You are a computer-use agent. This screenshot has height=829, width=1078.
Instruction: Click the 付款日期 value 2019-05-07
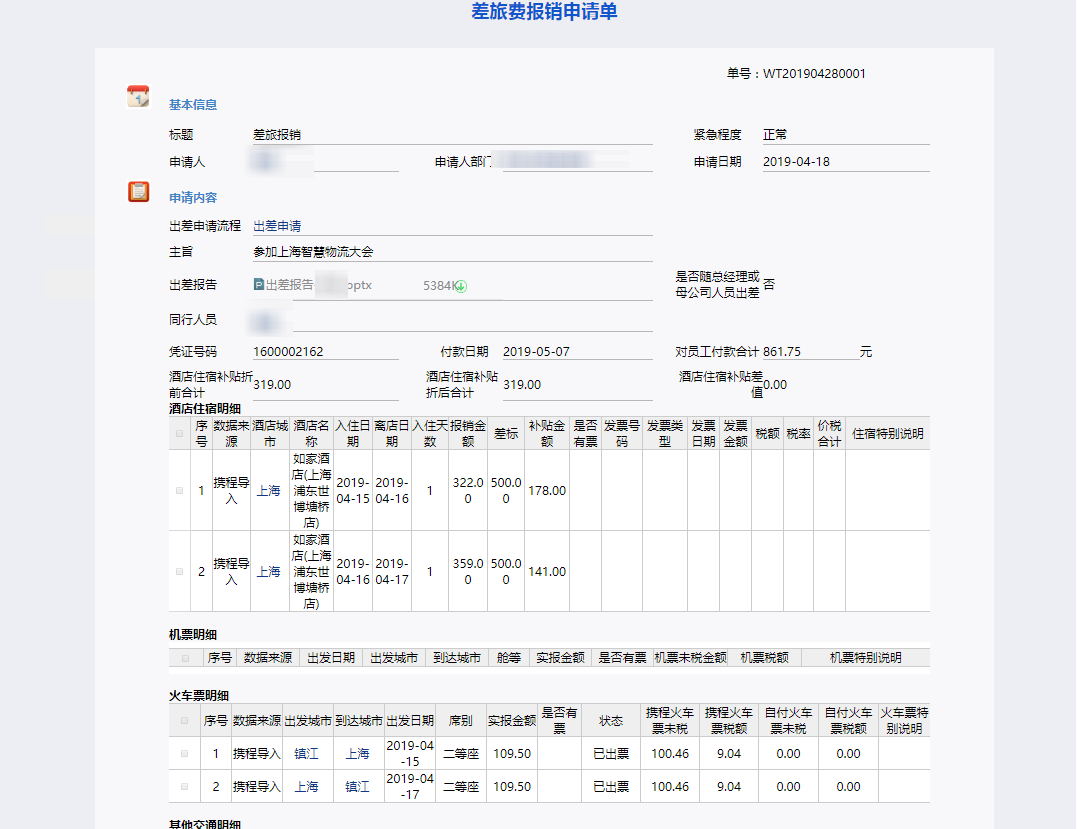pos(536,352)
